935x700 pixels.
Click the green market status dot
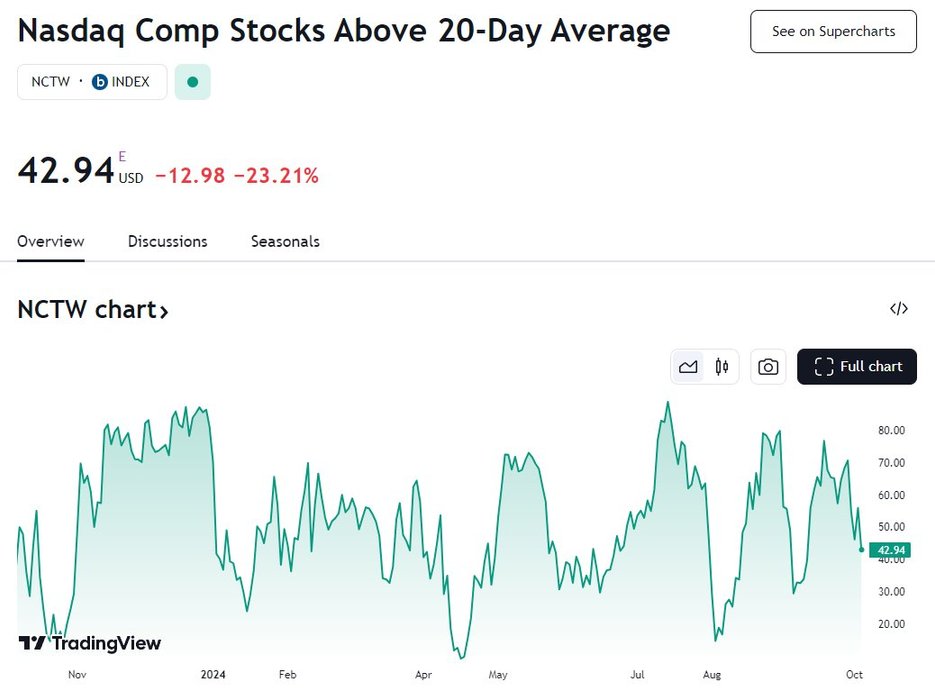point(193,82)
